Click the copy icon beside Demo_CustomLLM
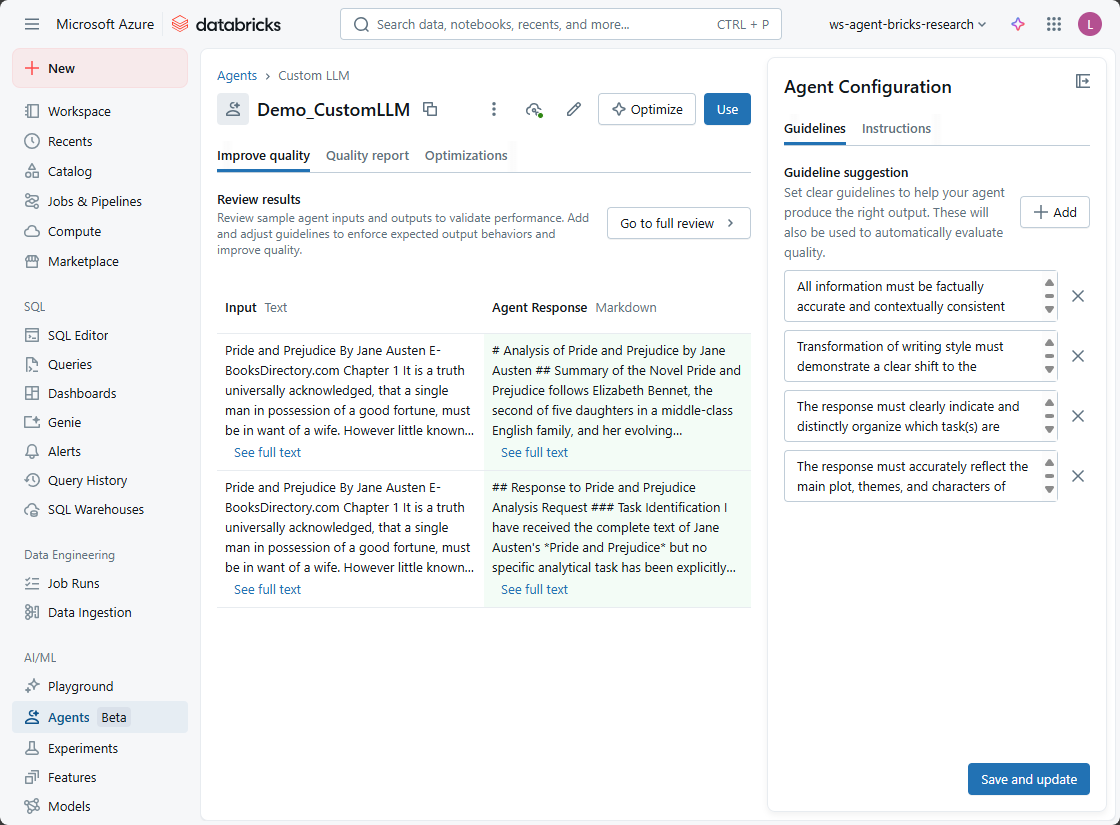Image resolution: width=1120 pixels, height=825 pixels. [x=430, y=109]
